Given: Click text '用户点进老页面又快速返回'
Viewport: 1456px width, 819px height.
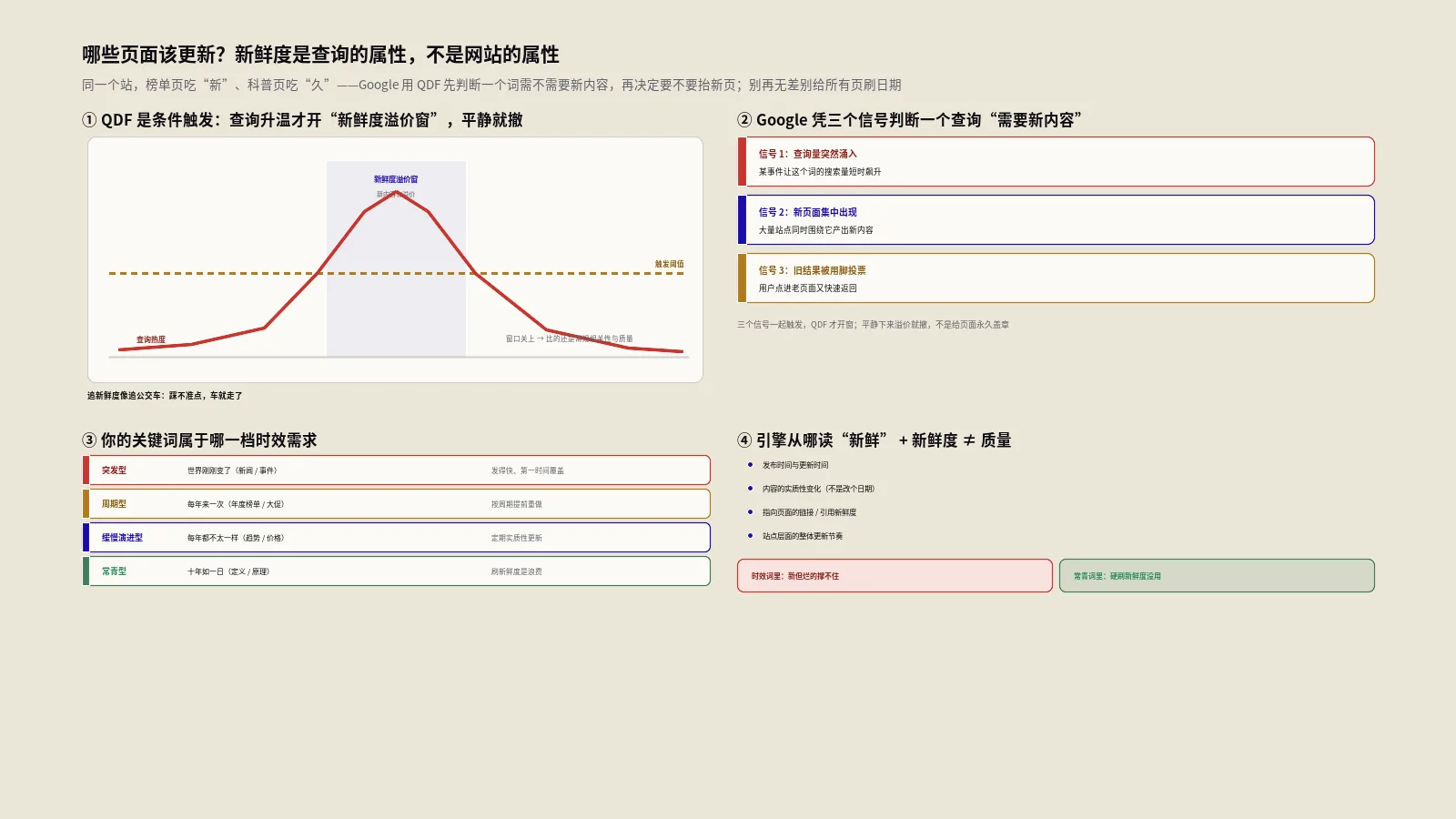Looking at the screenshot, I should pos(808,288).
